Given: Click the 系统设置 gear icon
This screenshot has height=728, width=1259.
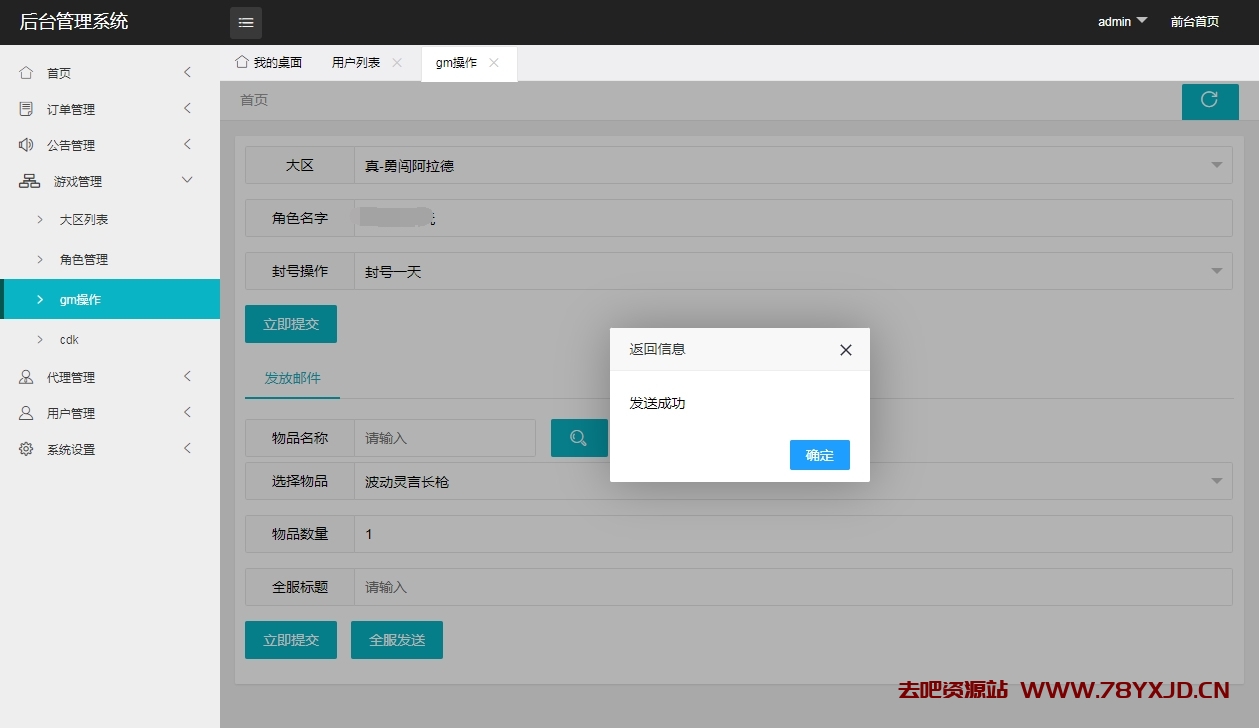Looking at the screenshot, I should 26,449.
